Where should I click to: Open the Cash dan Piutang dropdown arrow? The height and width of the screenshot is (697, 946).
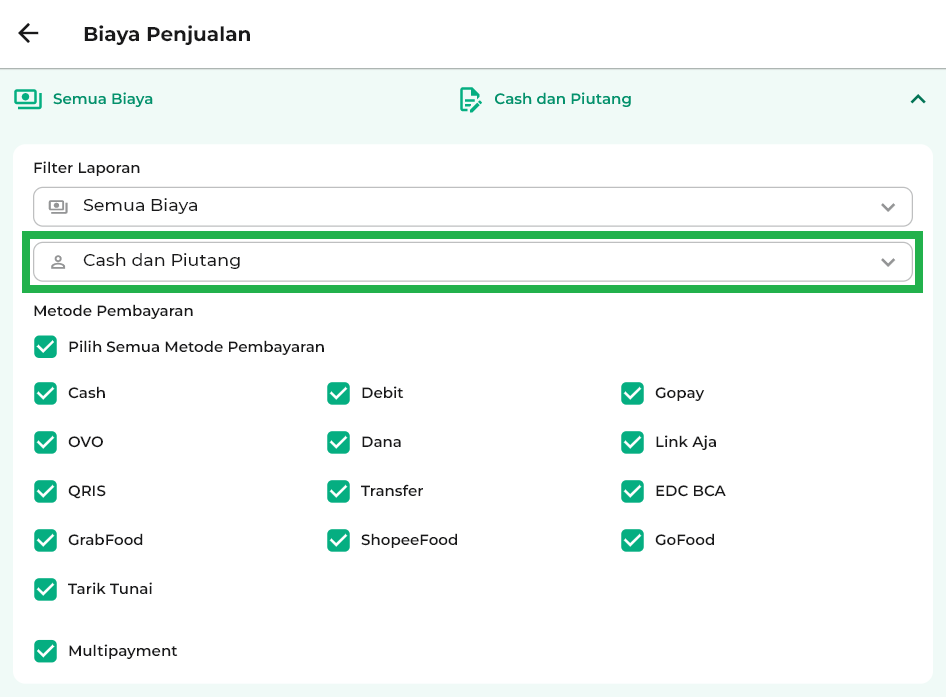pyautogui.click(x=887, y=262)
